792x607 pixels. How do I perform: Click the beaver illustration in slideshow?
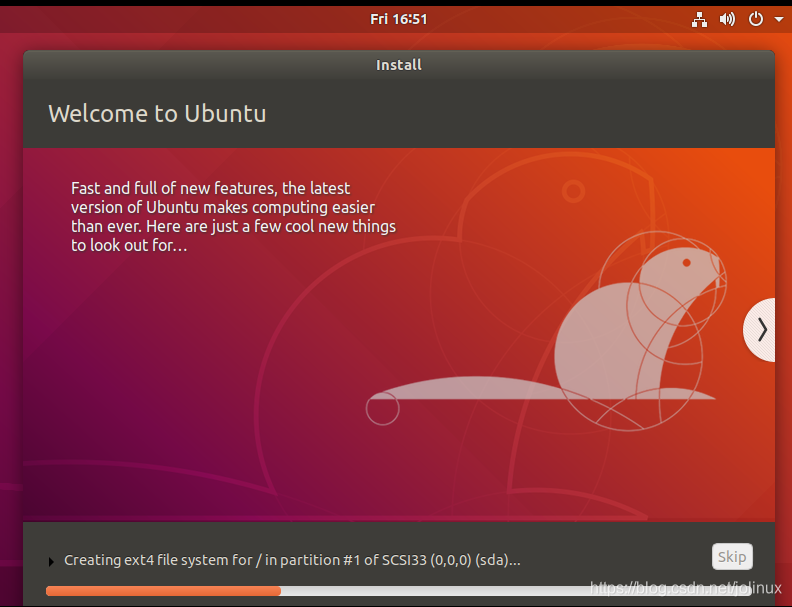547,331
